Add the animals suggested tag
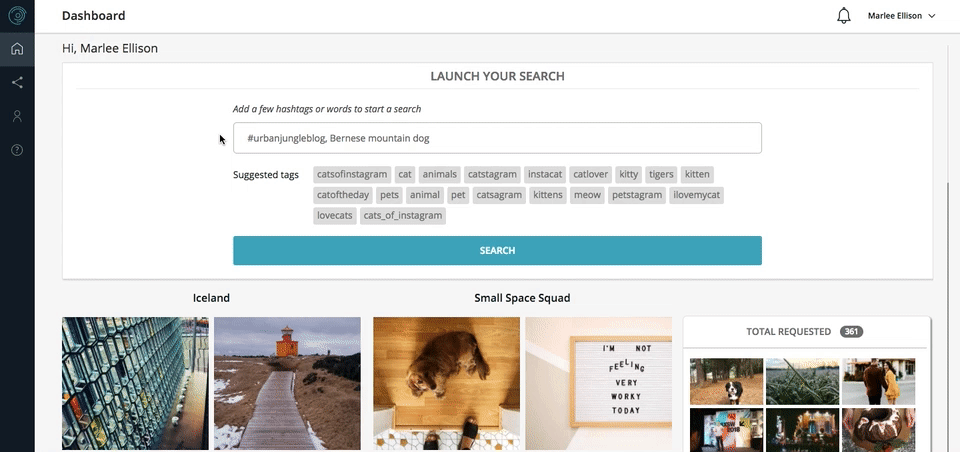This screenshot has height=452, width=960. click(440, 174)
